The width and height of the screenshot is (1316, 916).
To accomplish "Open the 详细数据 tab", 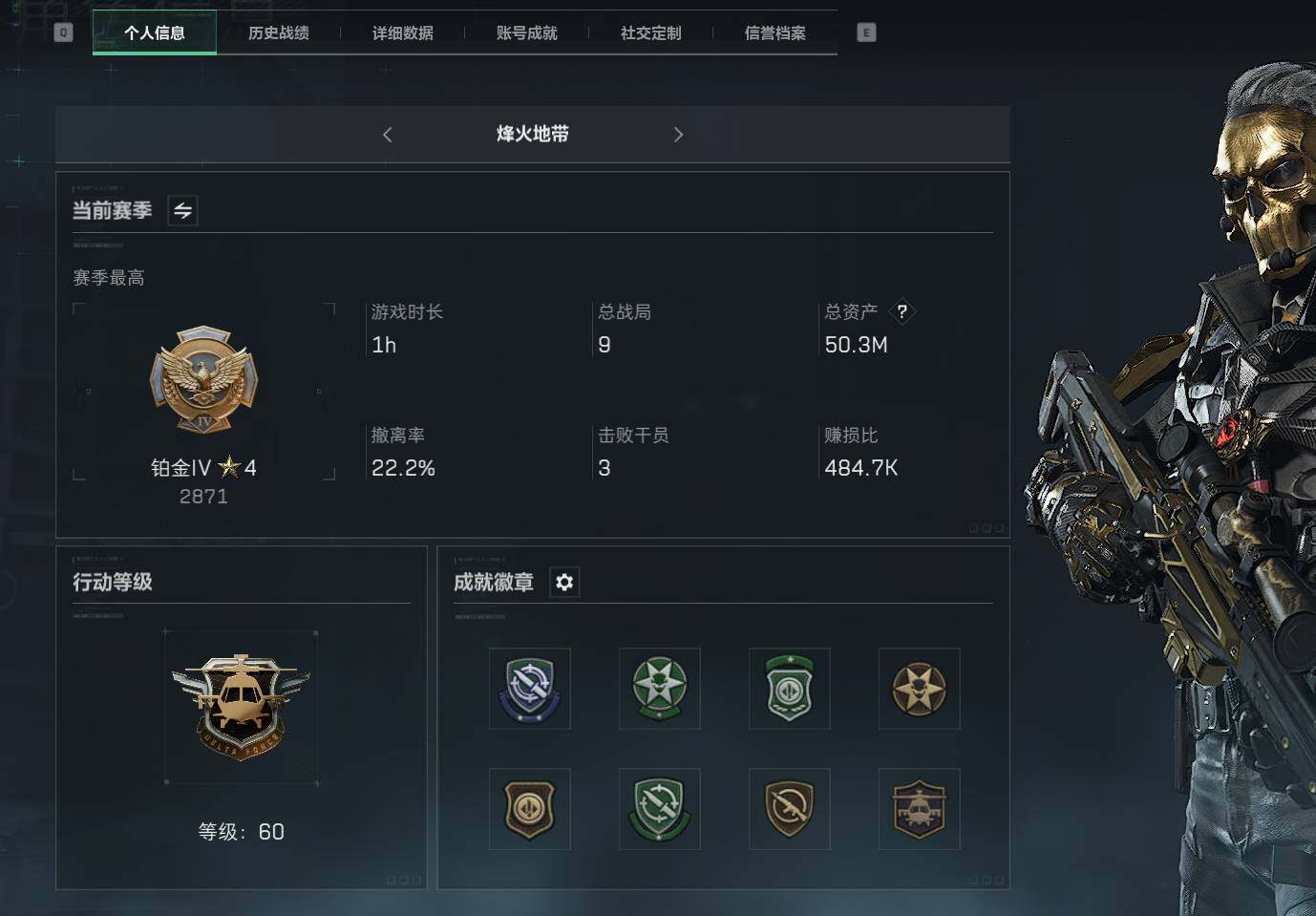I will [403, 32].
